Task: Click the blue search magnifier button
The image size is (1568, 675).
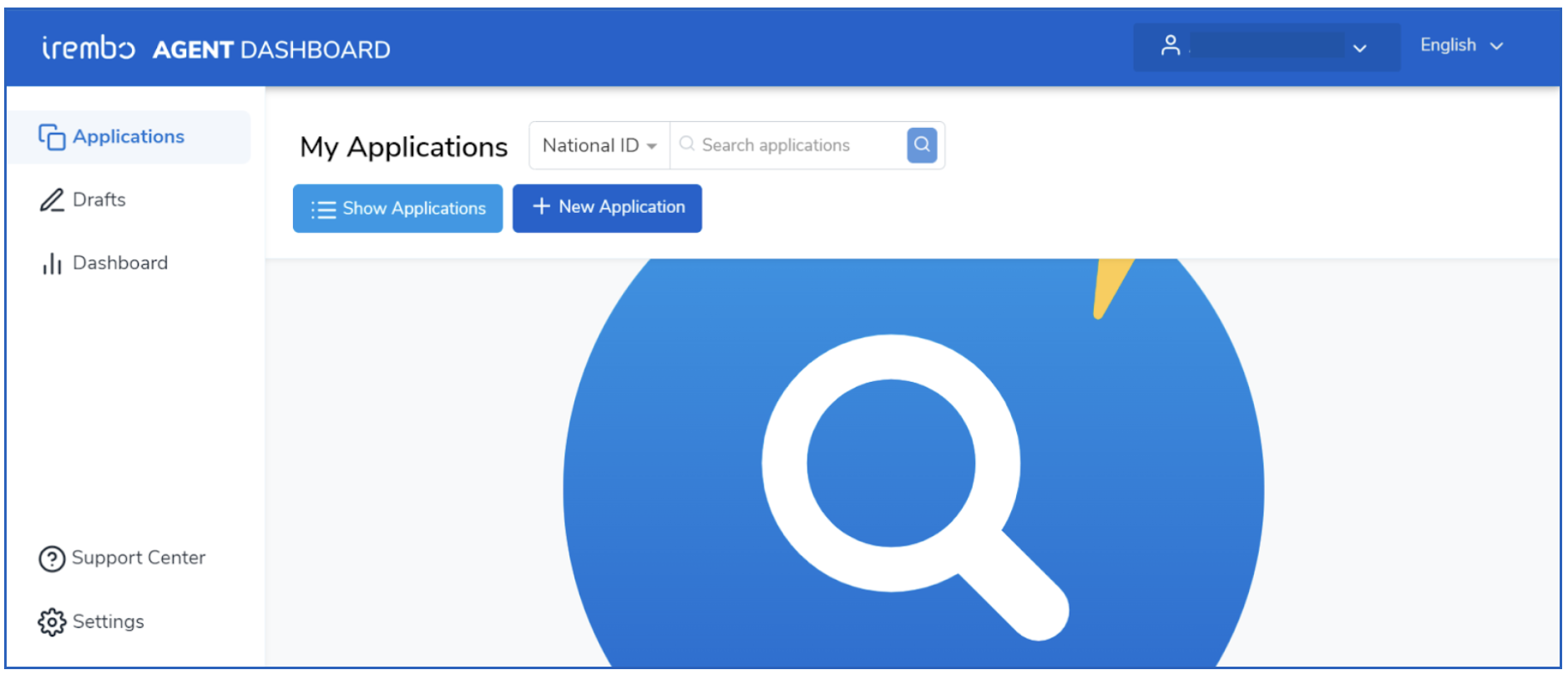Action: click(x=922, y=145)
